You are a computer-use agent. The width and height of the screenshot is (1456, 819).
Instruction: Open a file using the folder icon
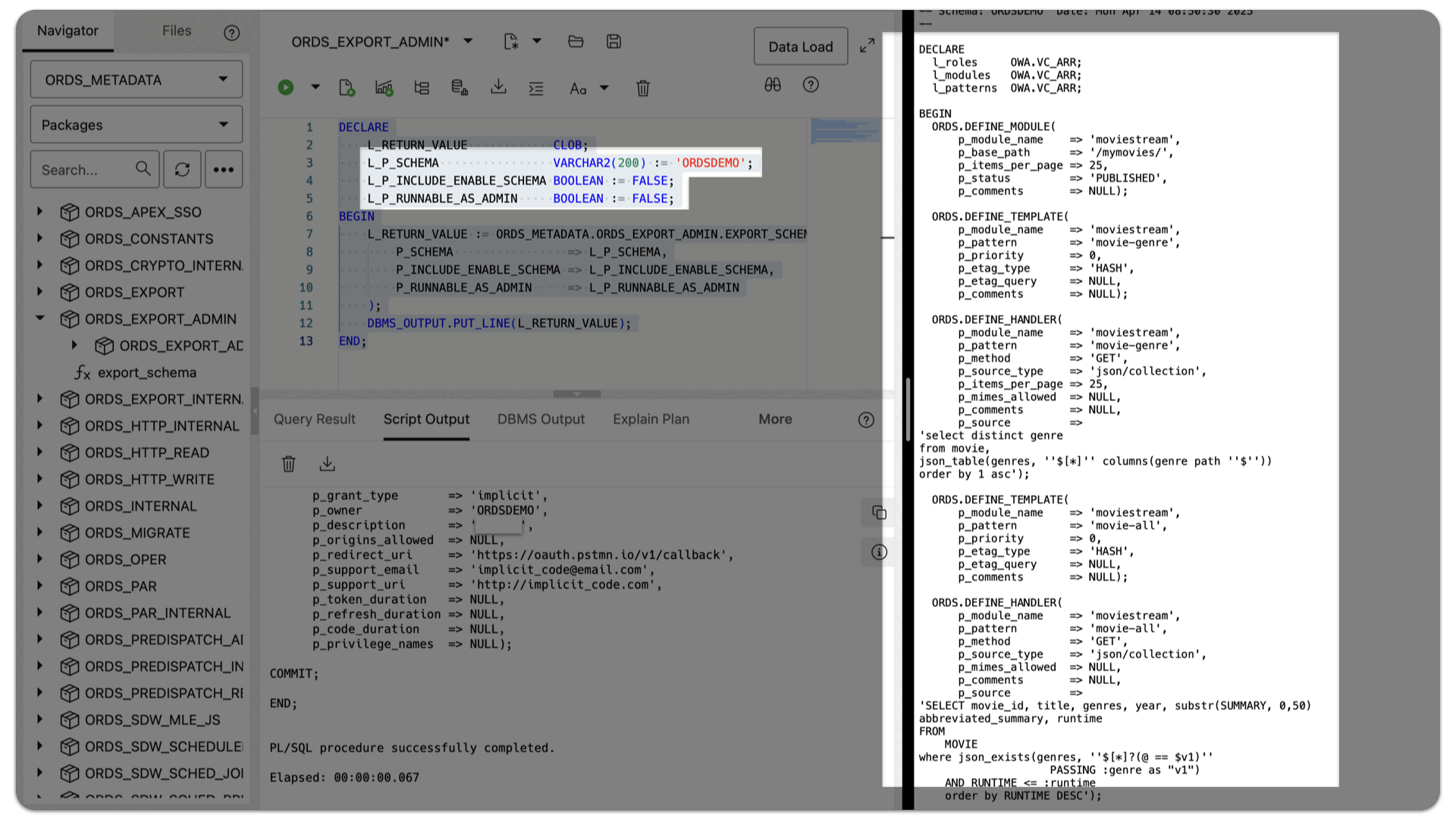tap(576, 42)
